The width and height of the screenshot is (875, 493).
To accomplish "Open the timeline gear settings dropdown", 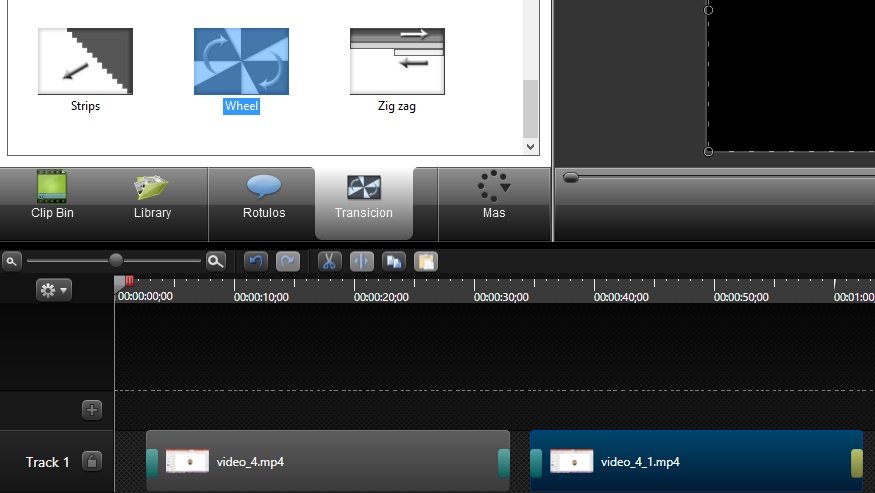I will (53, 290).
